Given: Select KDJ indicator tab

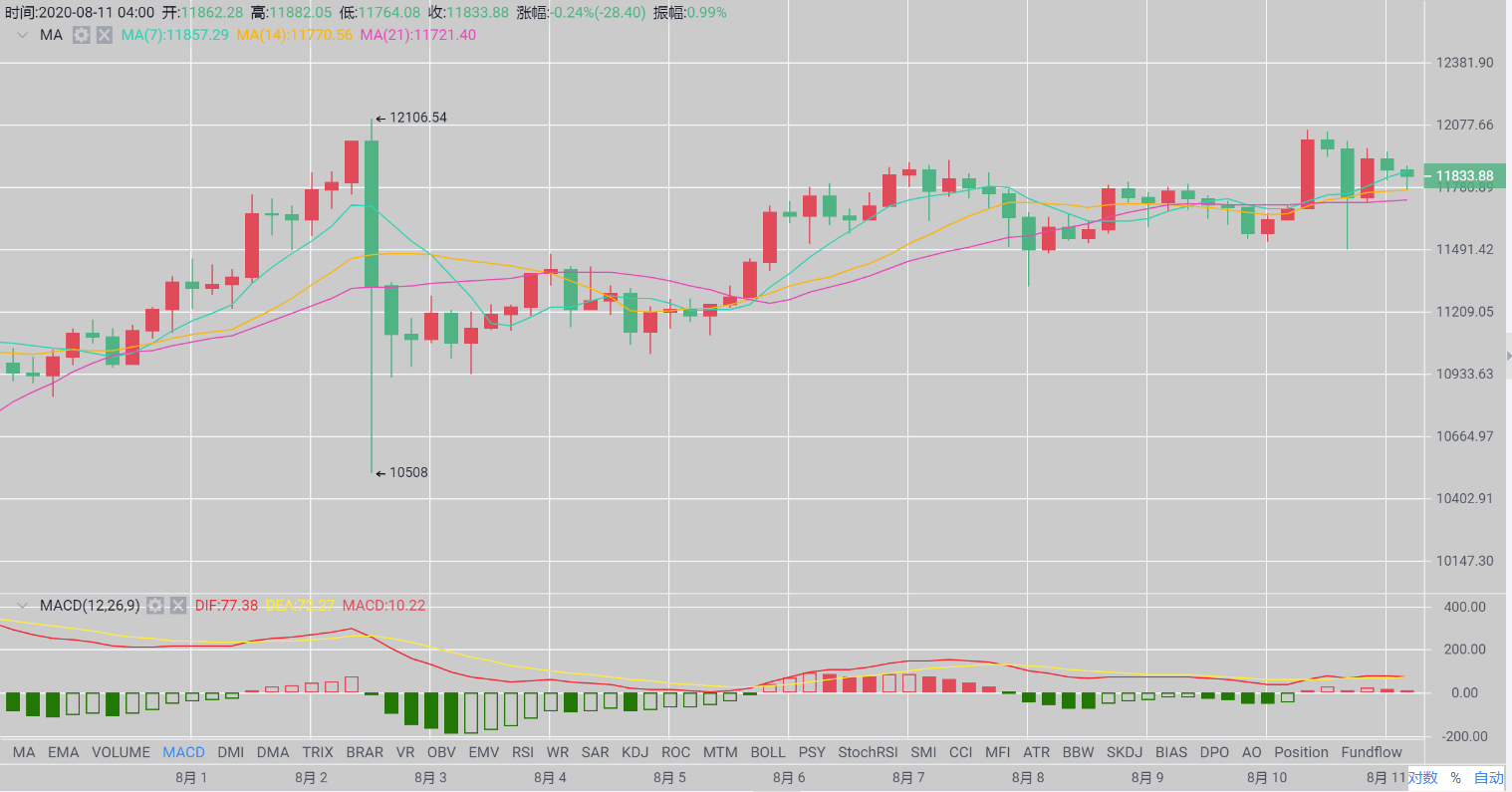Looking at the screenshot, I should click(634, 752).
